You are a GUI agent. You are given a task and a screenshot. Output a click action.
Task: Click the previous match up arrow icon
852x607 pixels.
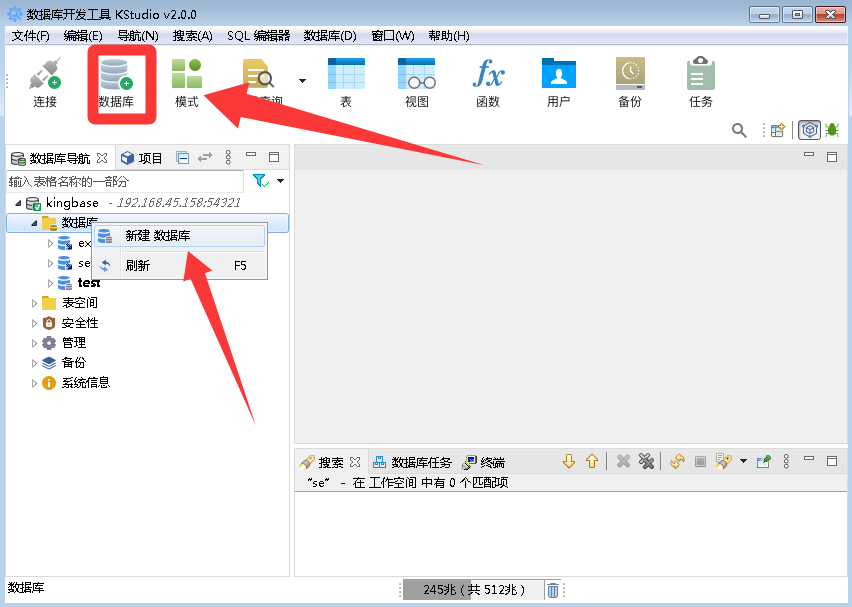point(592,461)
